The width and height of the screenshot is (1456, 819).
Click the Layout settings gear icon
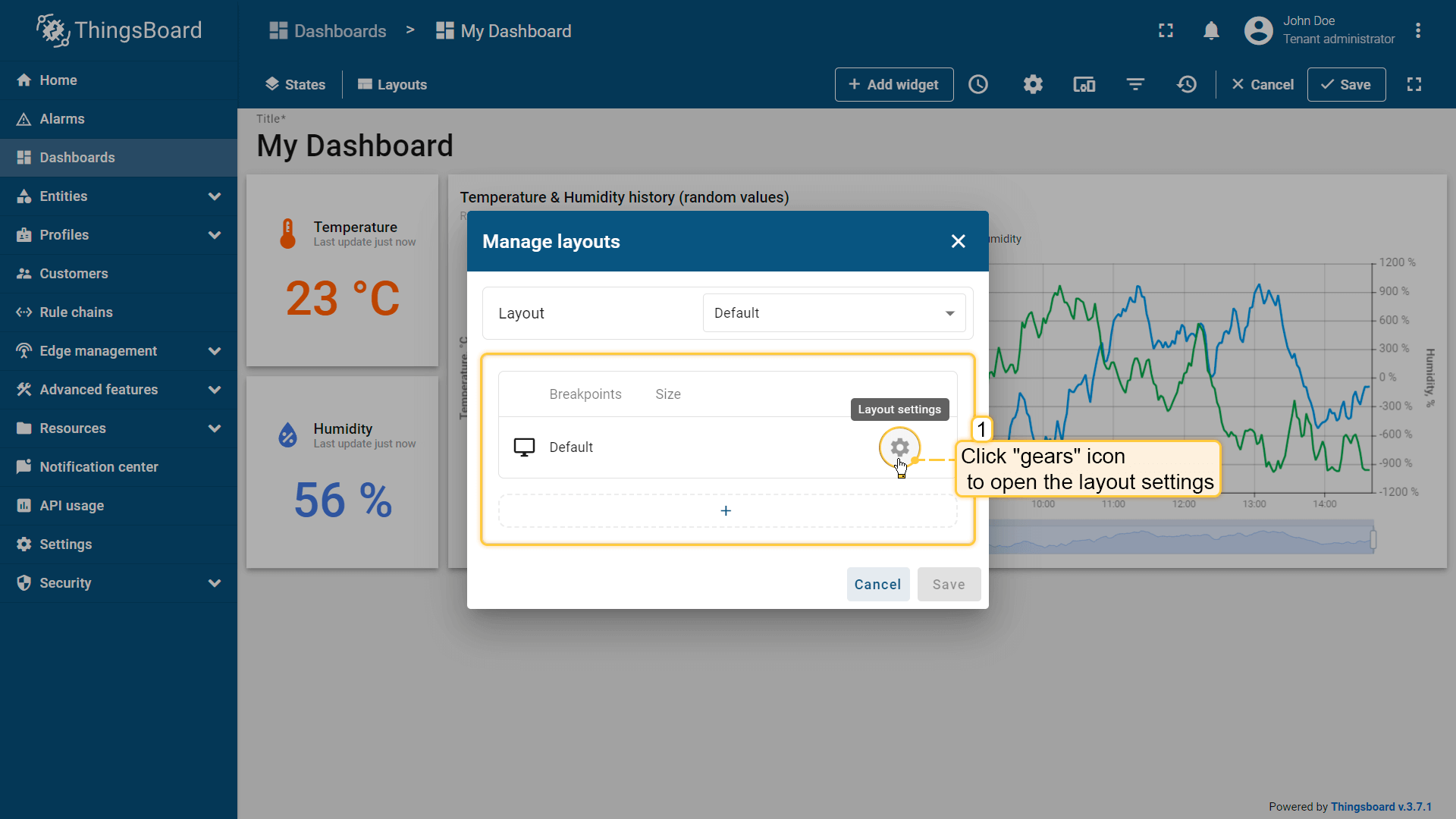[899, 447]
